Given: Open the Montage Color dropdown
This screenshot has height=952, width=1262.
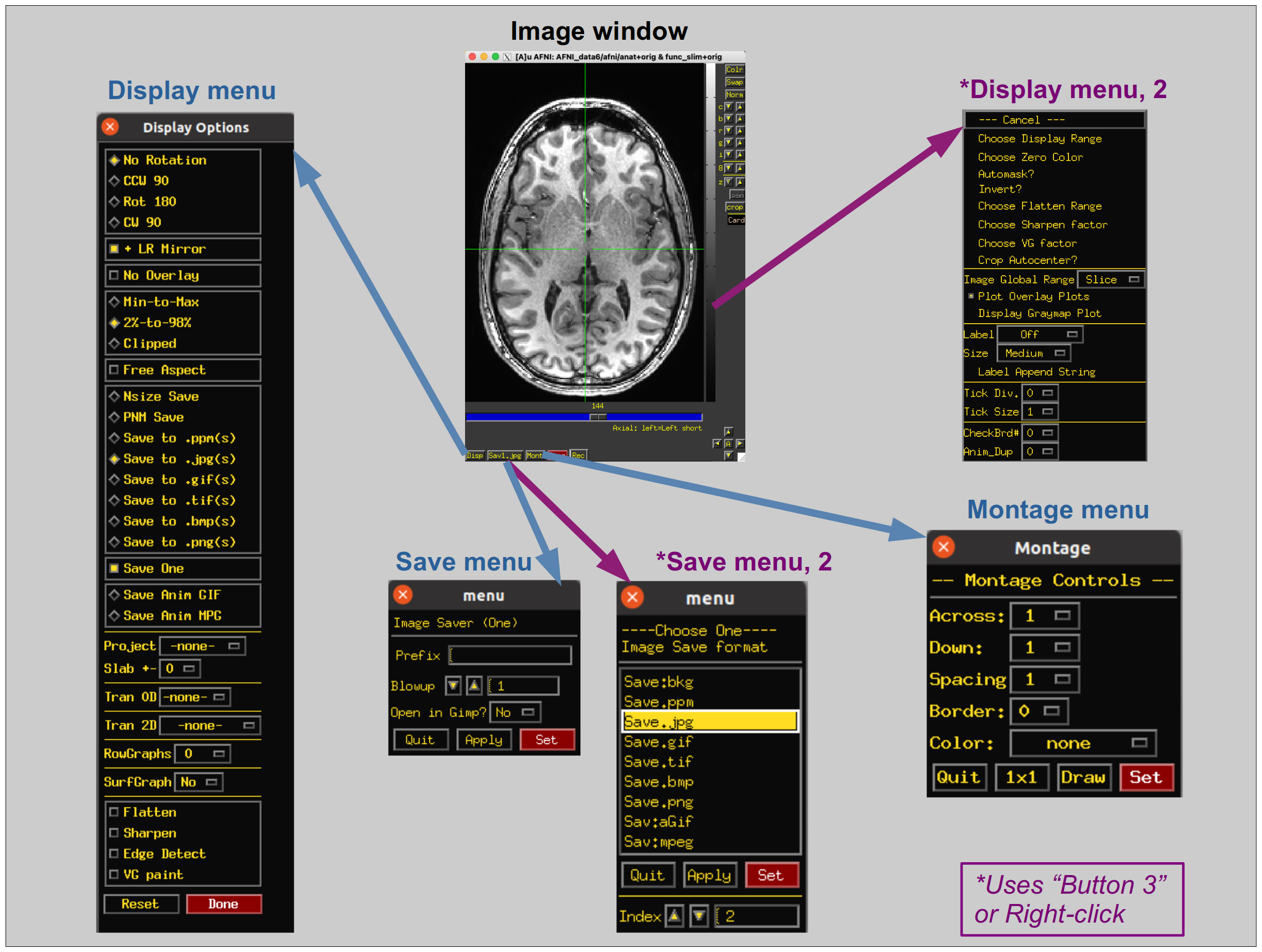Looking at the screenshot, I should [x=1082, y=743].
